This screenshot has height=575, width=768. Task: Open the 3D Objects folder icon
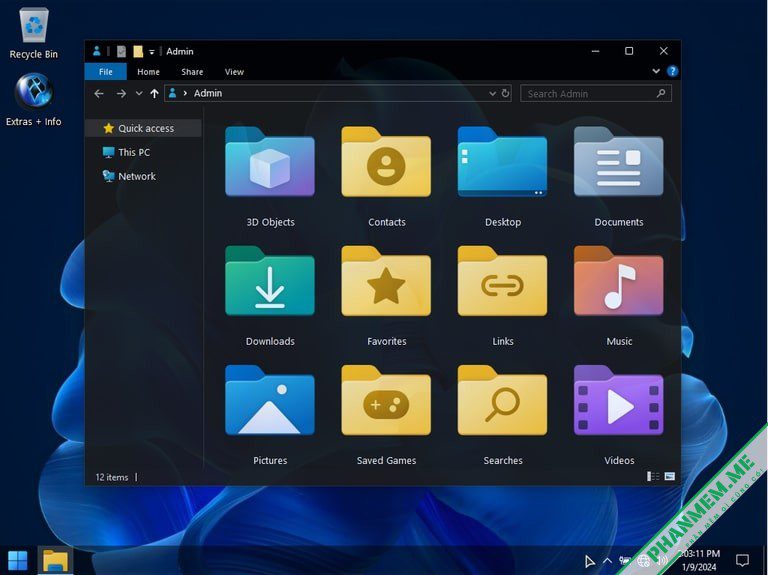point(270,162)
